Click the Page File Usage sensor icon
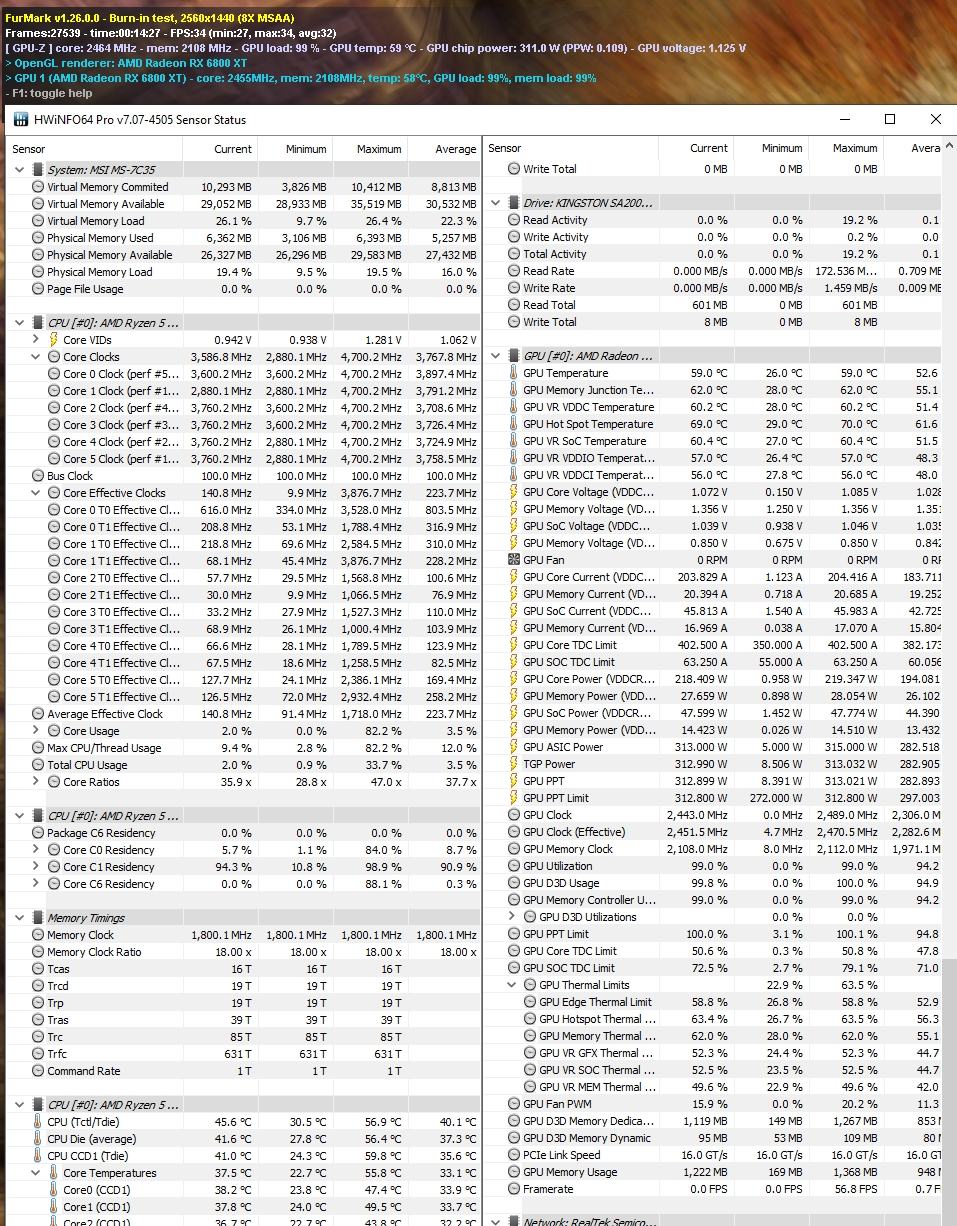 click(x=38, y=289)
